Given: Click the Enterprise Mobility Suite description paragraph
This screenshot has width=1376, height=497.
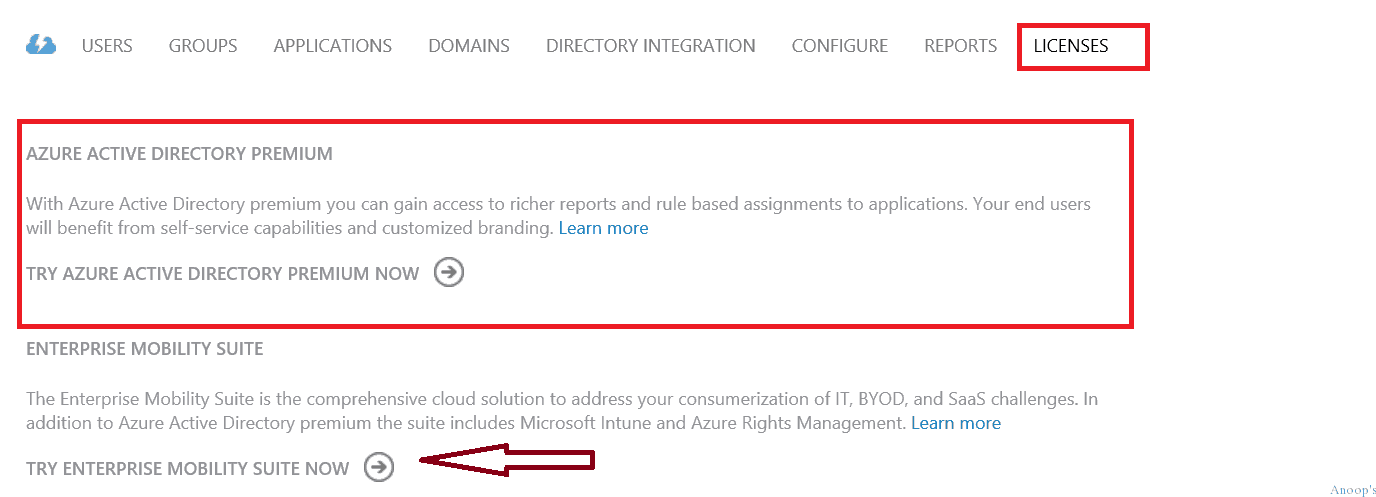Looking at the screenshot, I should (x=562, y=411).
